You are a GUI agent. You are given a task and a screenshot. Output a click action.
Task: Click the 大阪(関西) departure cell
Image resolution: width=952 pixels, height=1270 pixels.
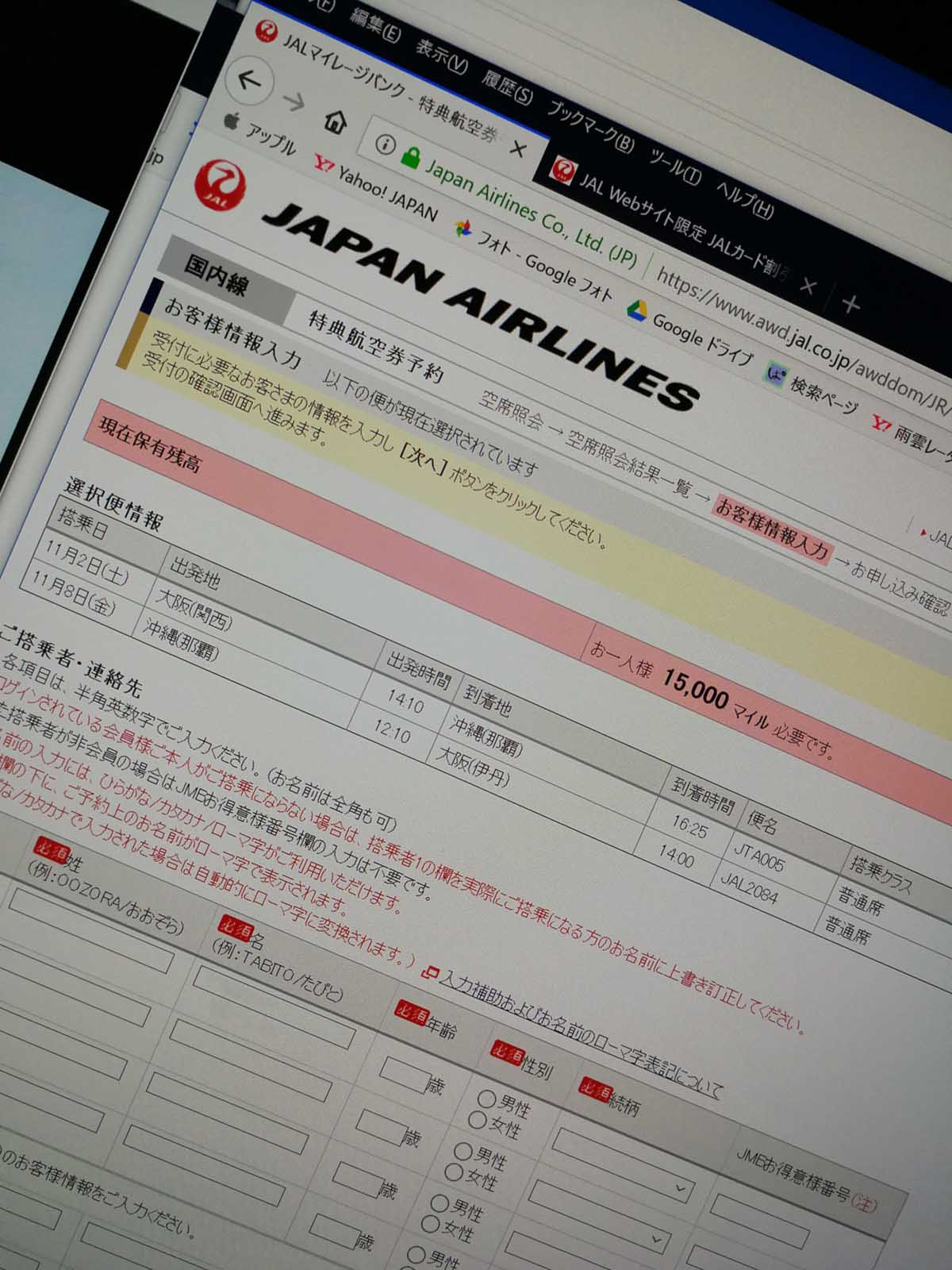(x=194, y=608)
